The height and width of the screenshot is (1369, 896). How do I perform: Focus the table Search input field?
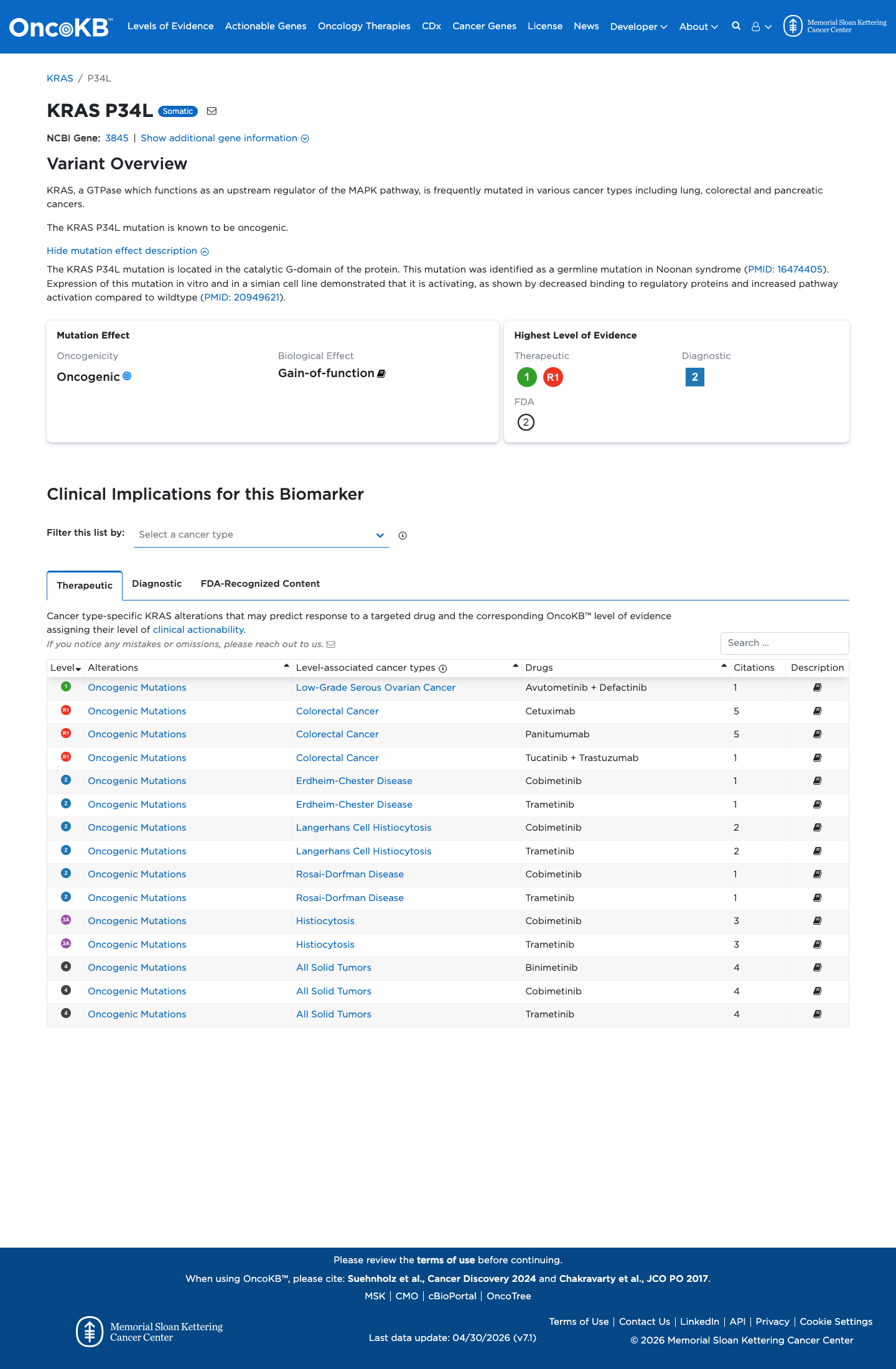pos(785,643)
